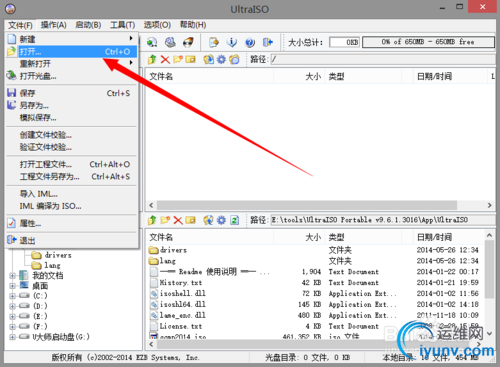
Task: Click the compress ISO disc icon
Action: point(170,42)
